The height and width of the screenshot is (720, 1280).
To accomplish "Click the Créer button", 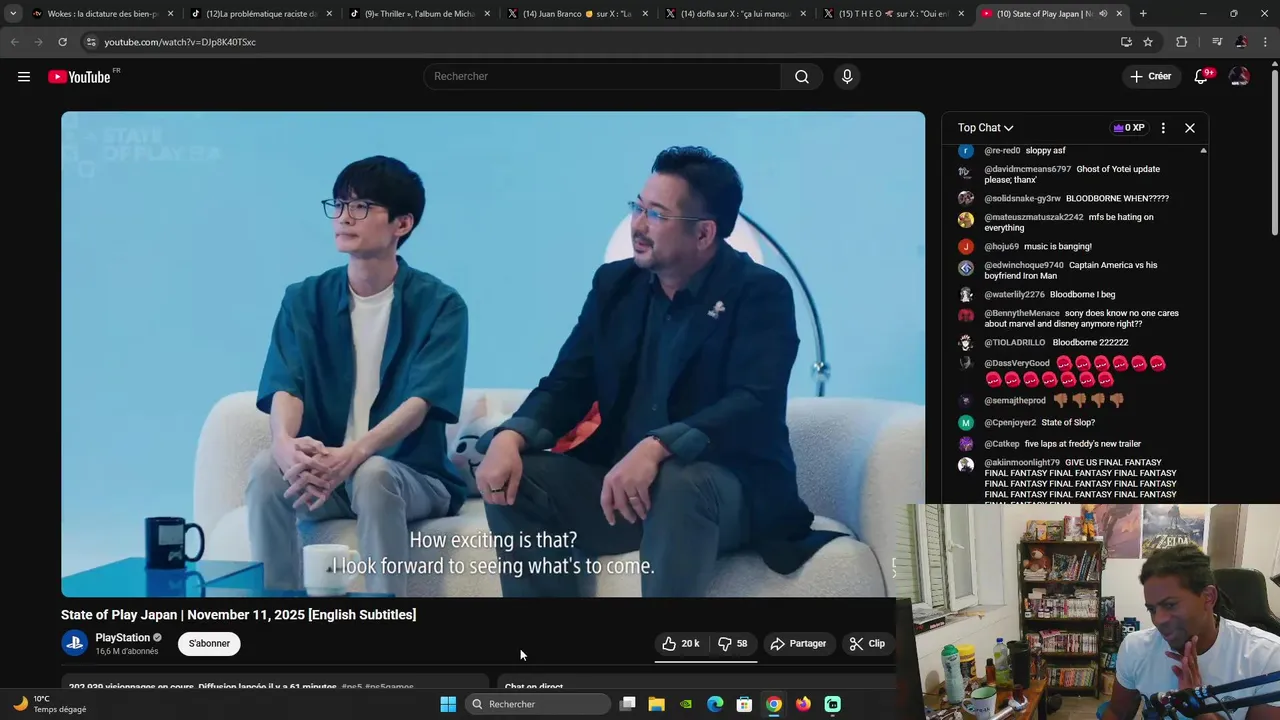I will [1150, 77].
